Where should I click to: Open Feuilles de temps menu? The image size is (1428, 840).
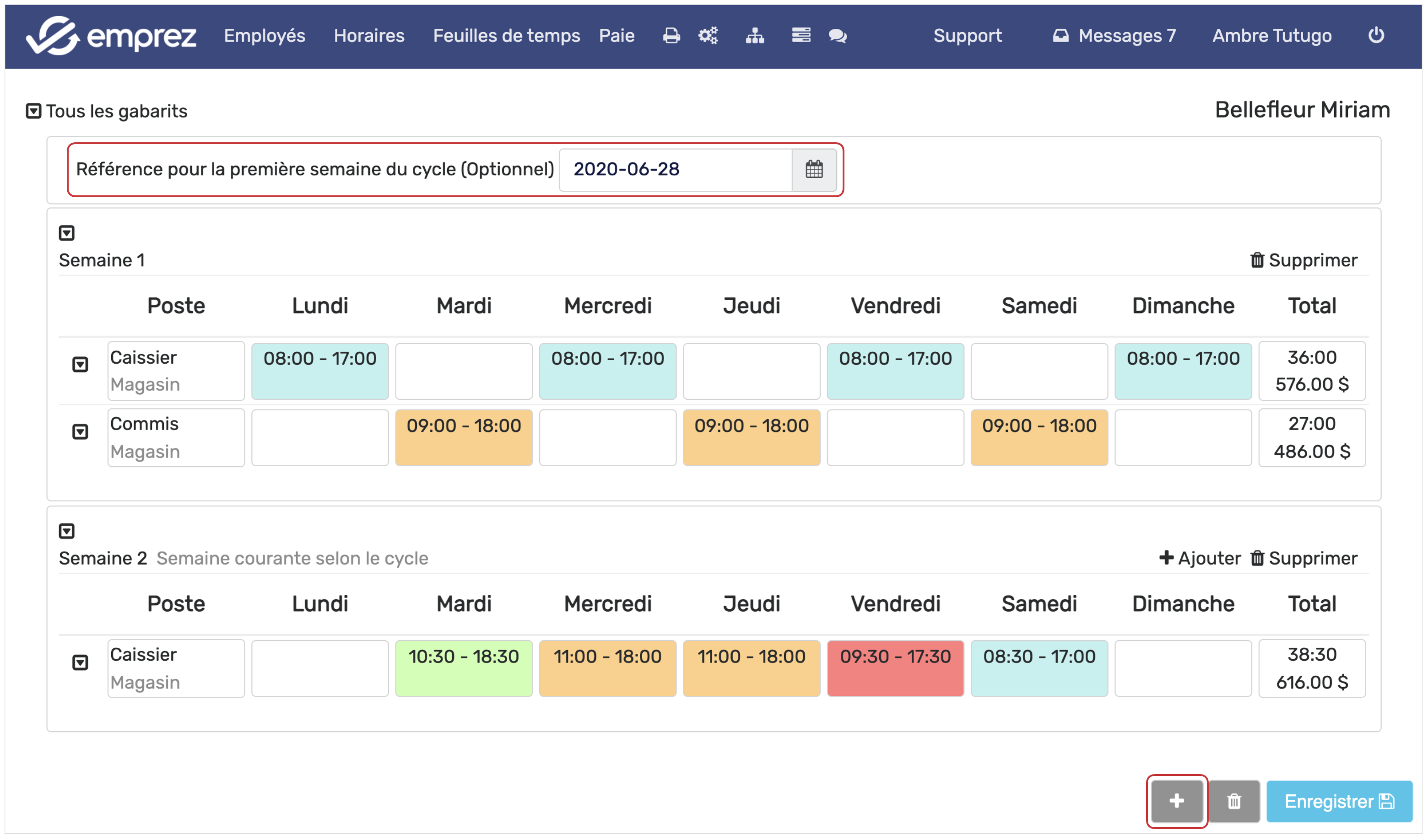[506, 36]
